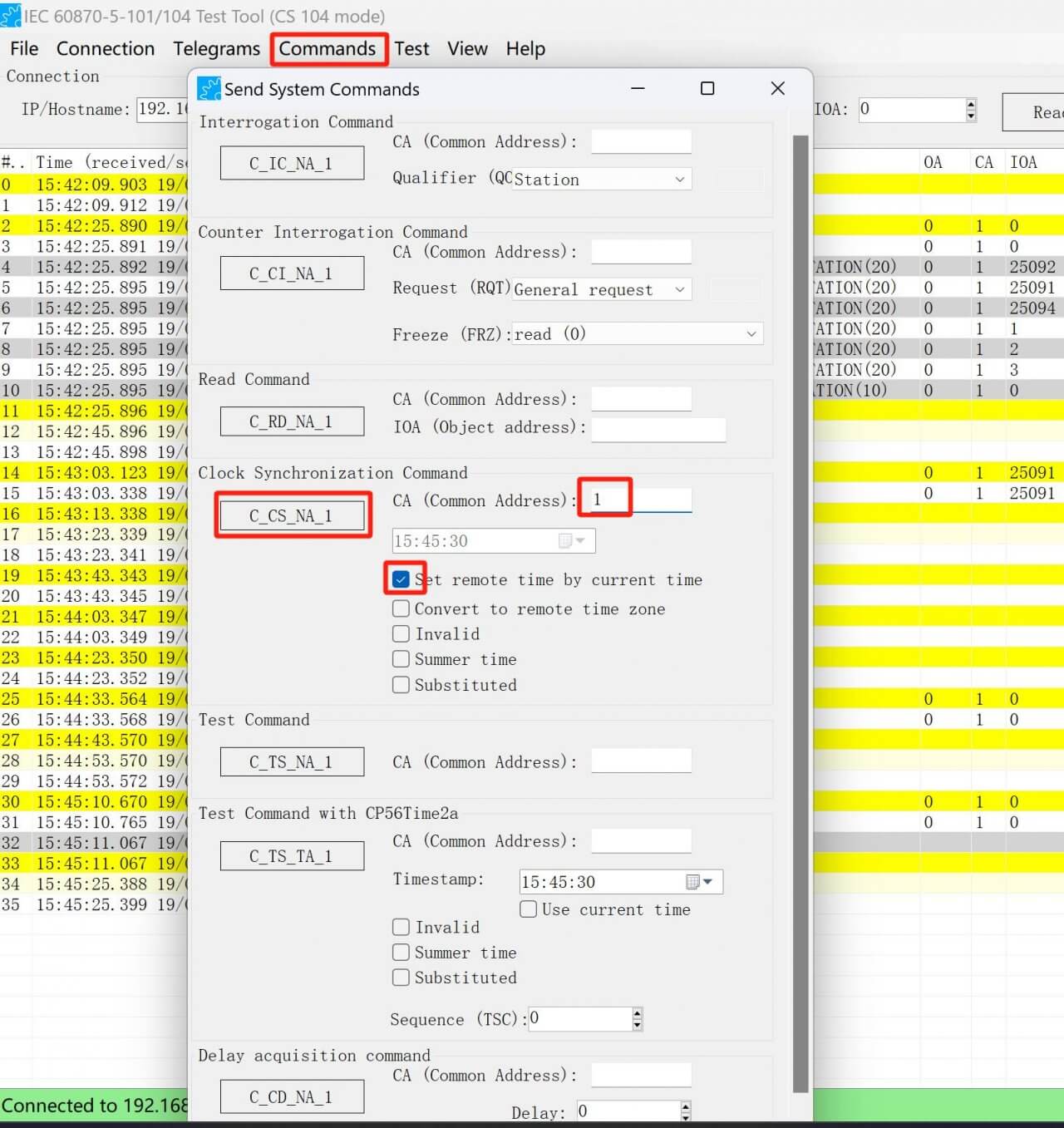Check 'Summer time' under Clock Synchronization
1064x1128 pixels.
pyautogui.click(x=401, y=658)
